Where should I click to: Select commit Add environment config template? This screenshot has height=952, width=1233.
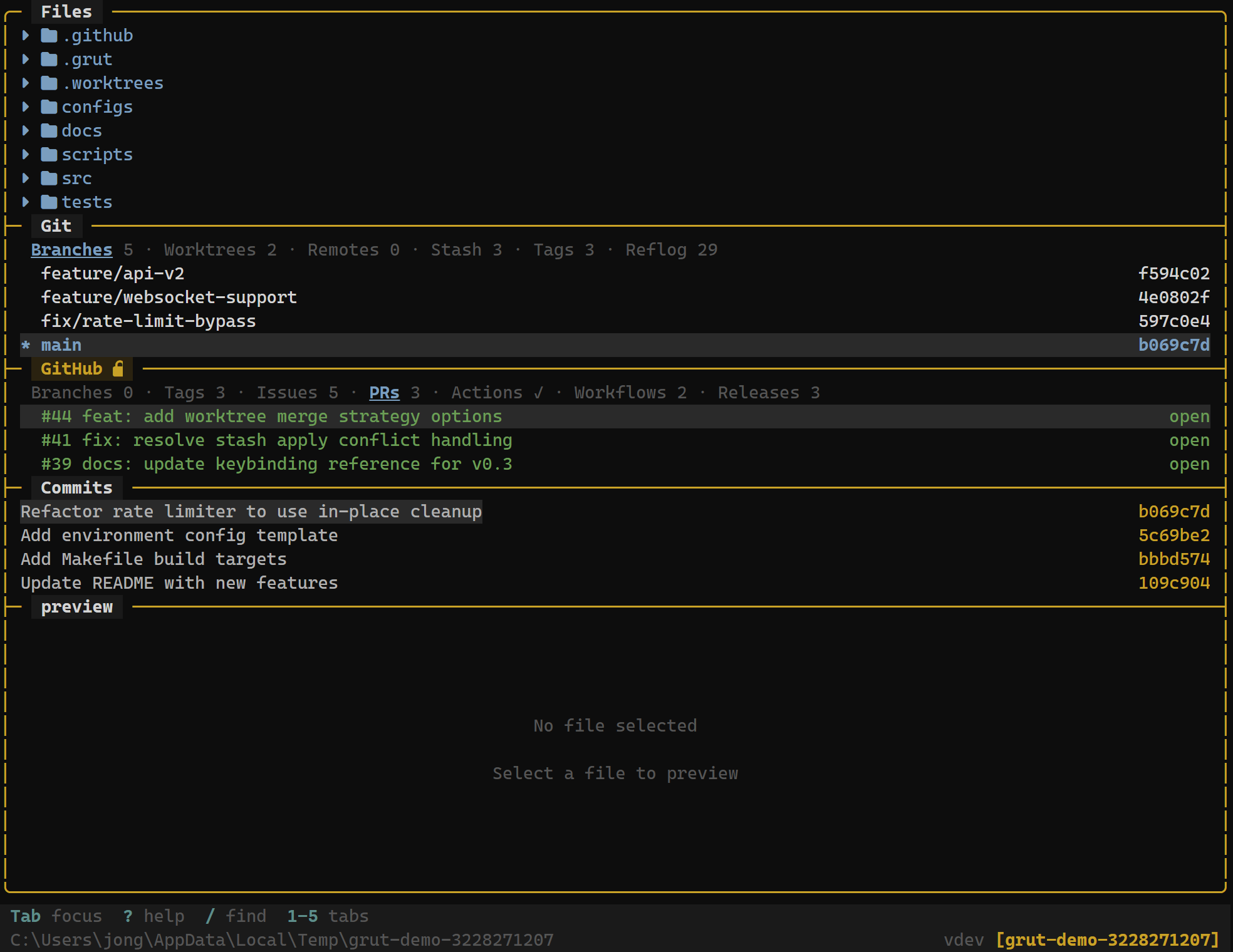(615, 535)
